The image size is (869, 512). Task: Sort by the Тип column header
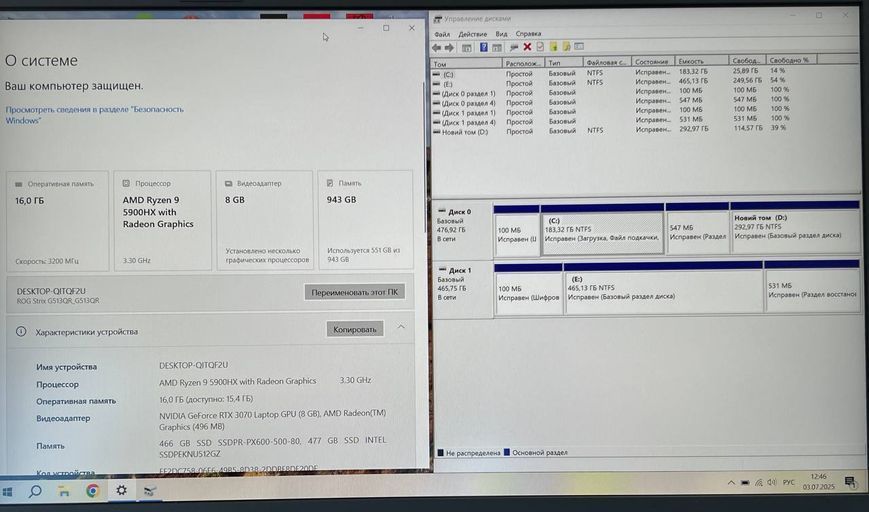point(564,63)
